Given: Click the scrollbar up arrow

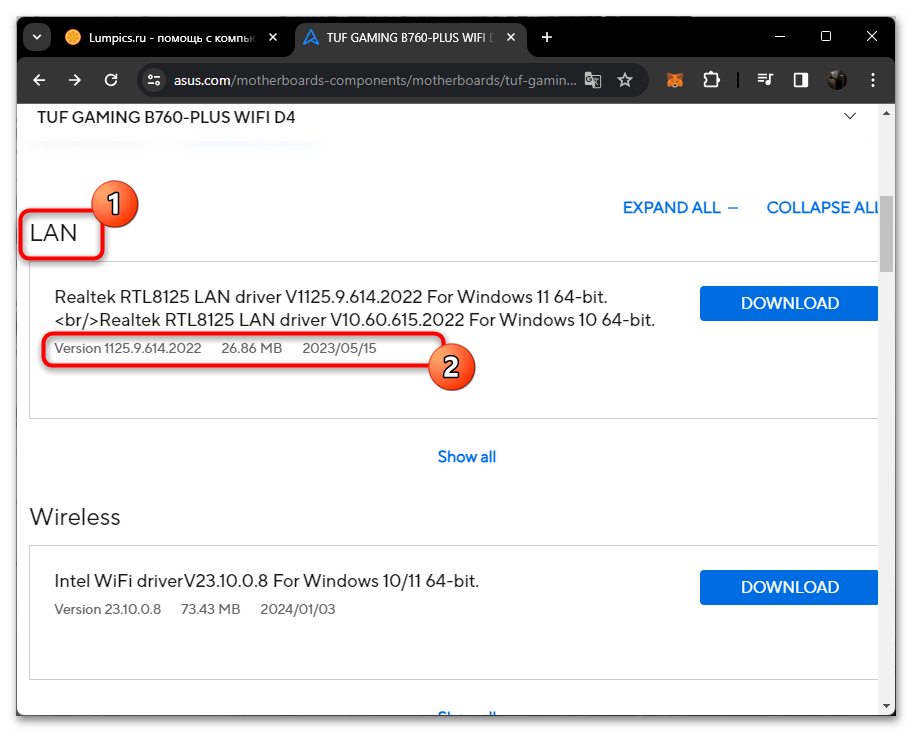Looking at the screenshot, I should pyautogui.click(x=886, y=113).
